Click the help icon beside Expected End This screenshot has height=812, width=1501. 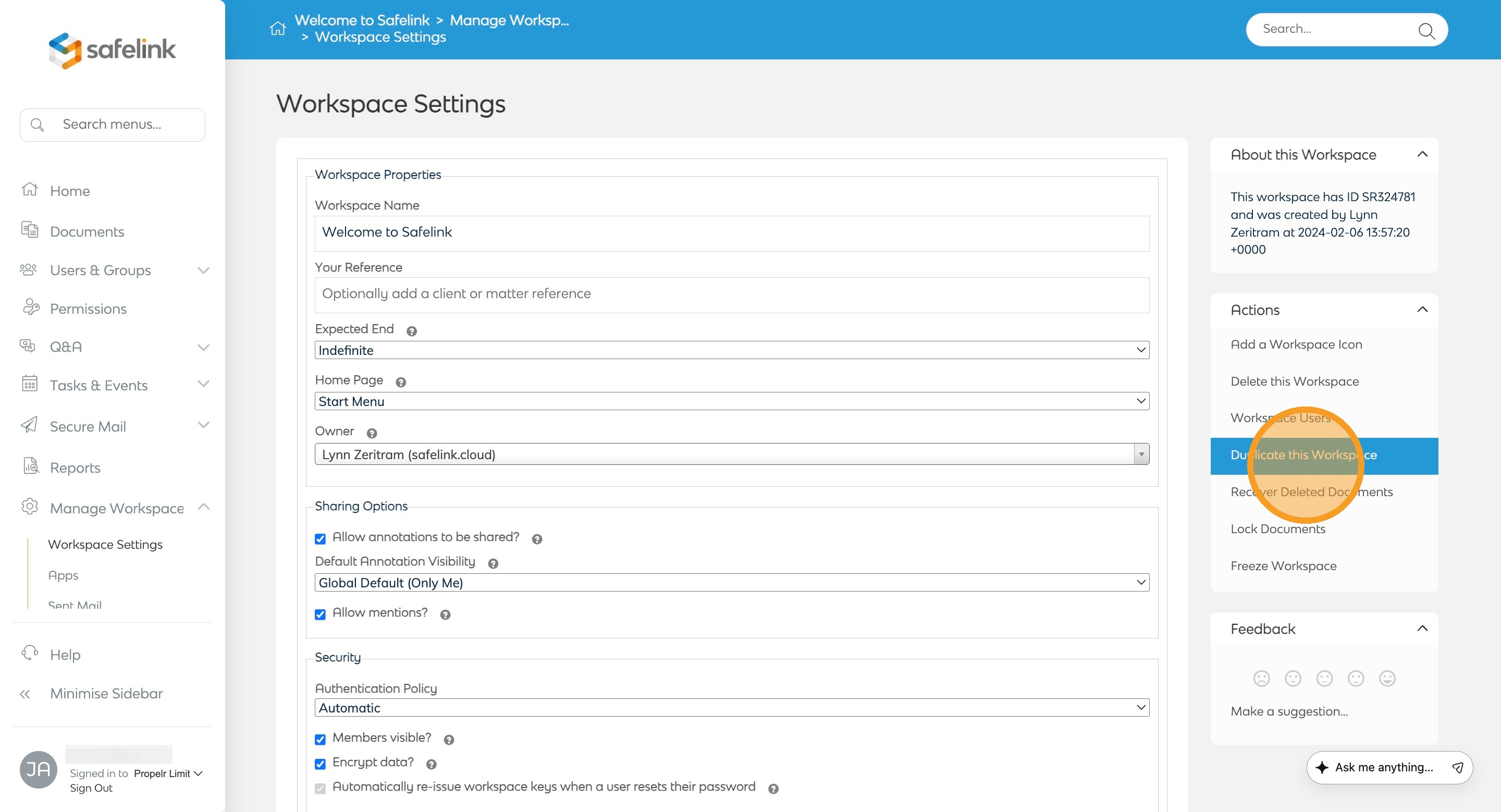[x=411, y=331]
